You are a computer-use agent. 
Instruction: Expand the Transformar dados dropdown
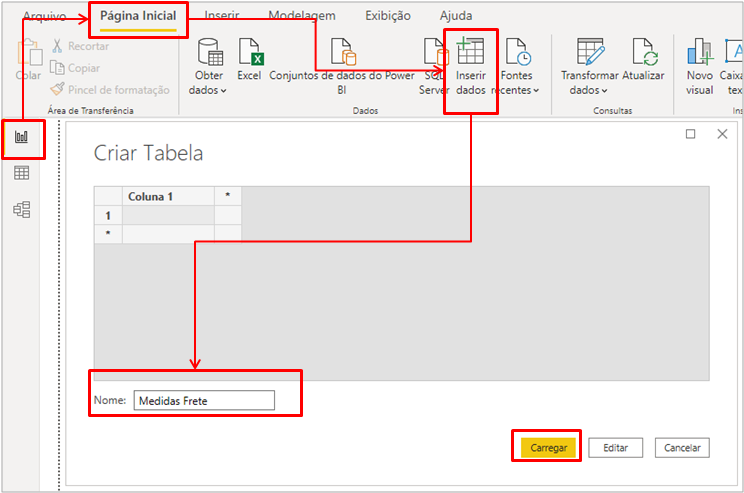click(589, 90)
